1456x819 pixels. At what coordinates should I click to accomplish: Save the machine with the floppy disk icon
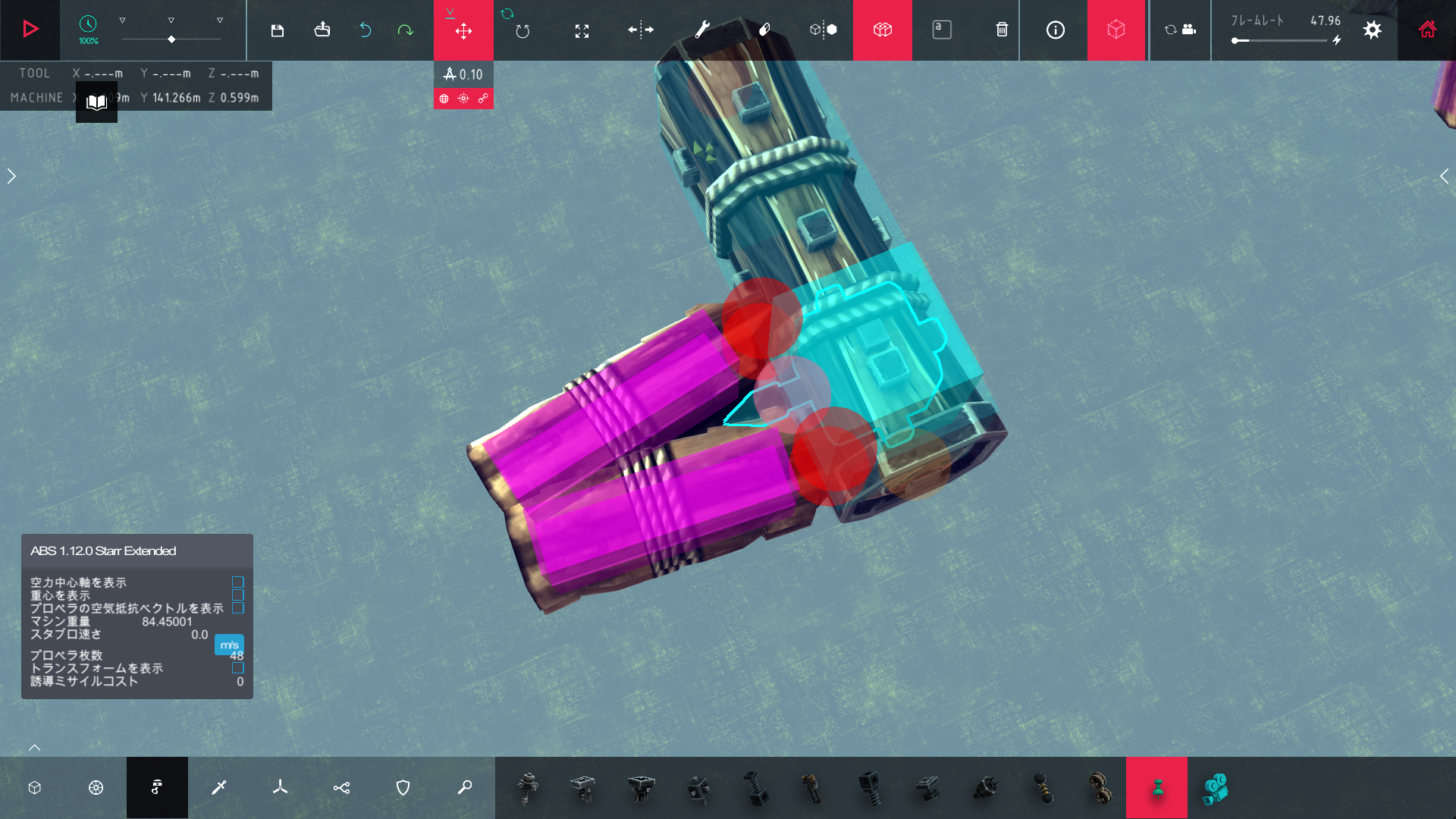click(278, 30)
